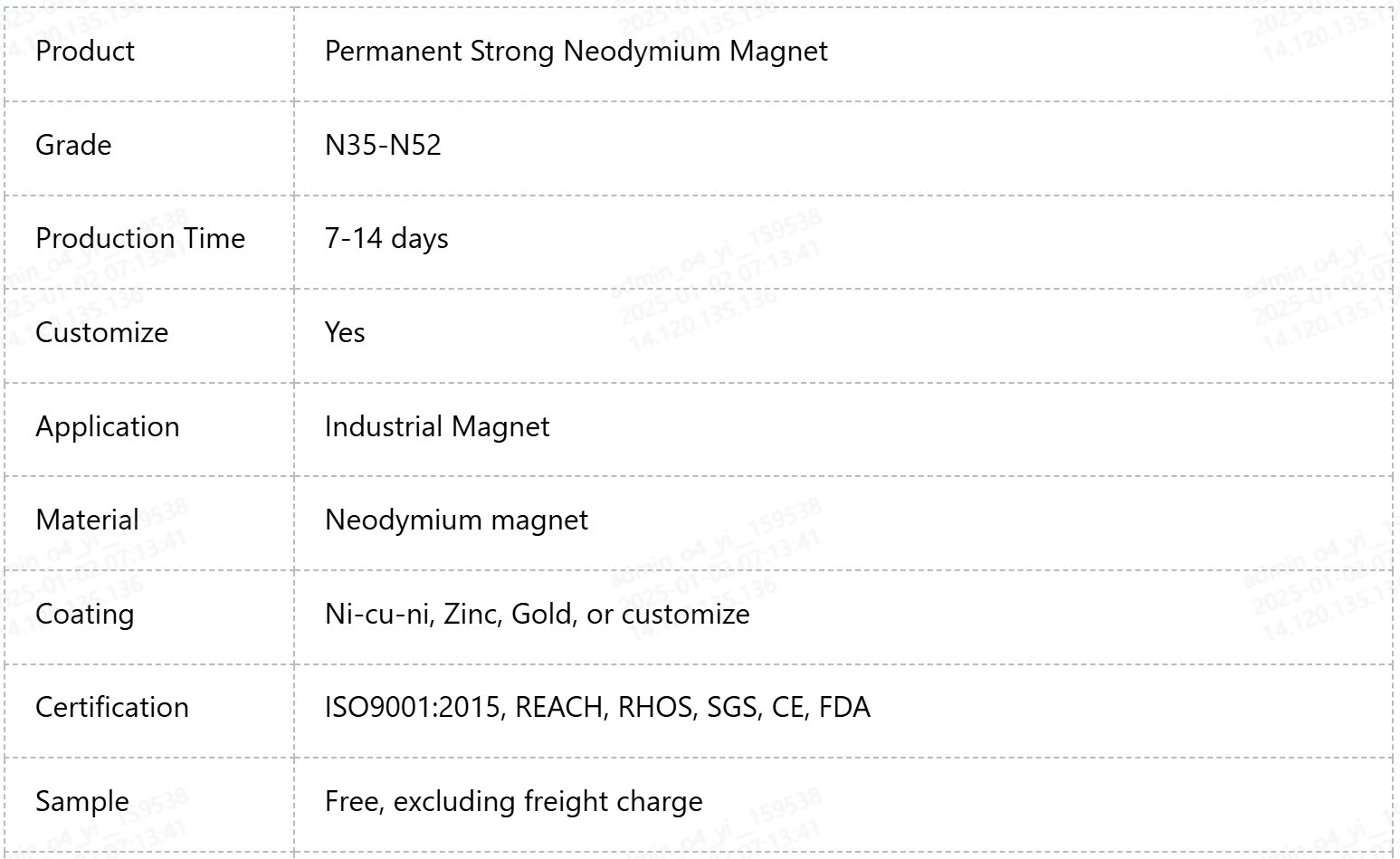
Task: Click the Customize row label
Action: (x=101, y=332)
